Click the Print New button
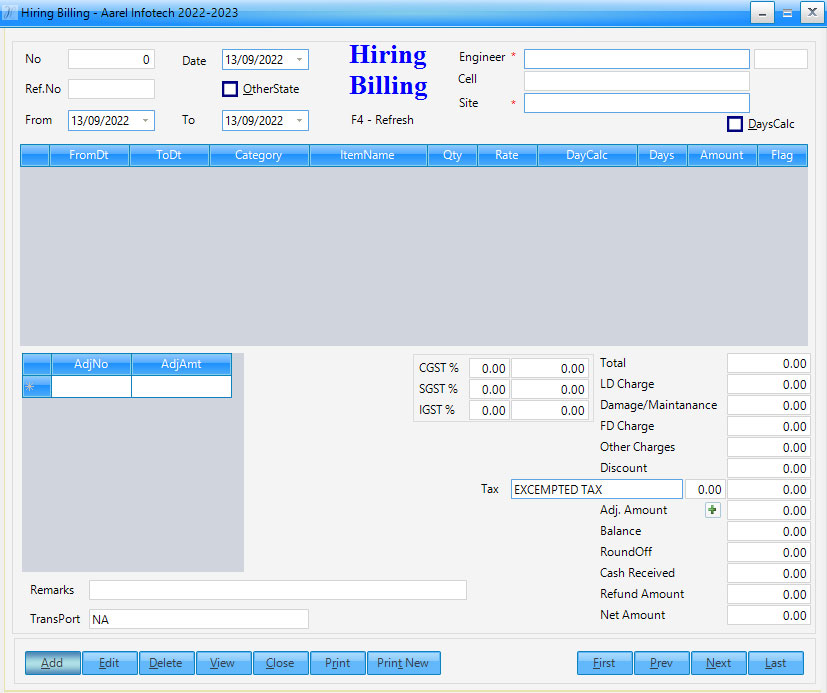The height and width of the screenshot is (693, 827). tap(403, 663)
